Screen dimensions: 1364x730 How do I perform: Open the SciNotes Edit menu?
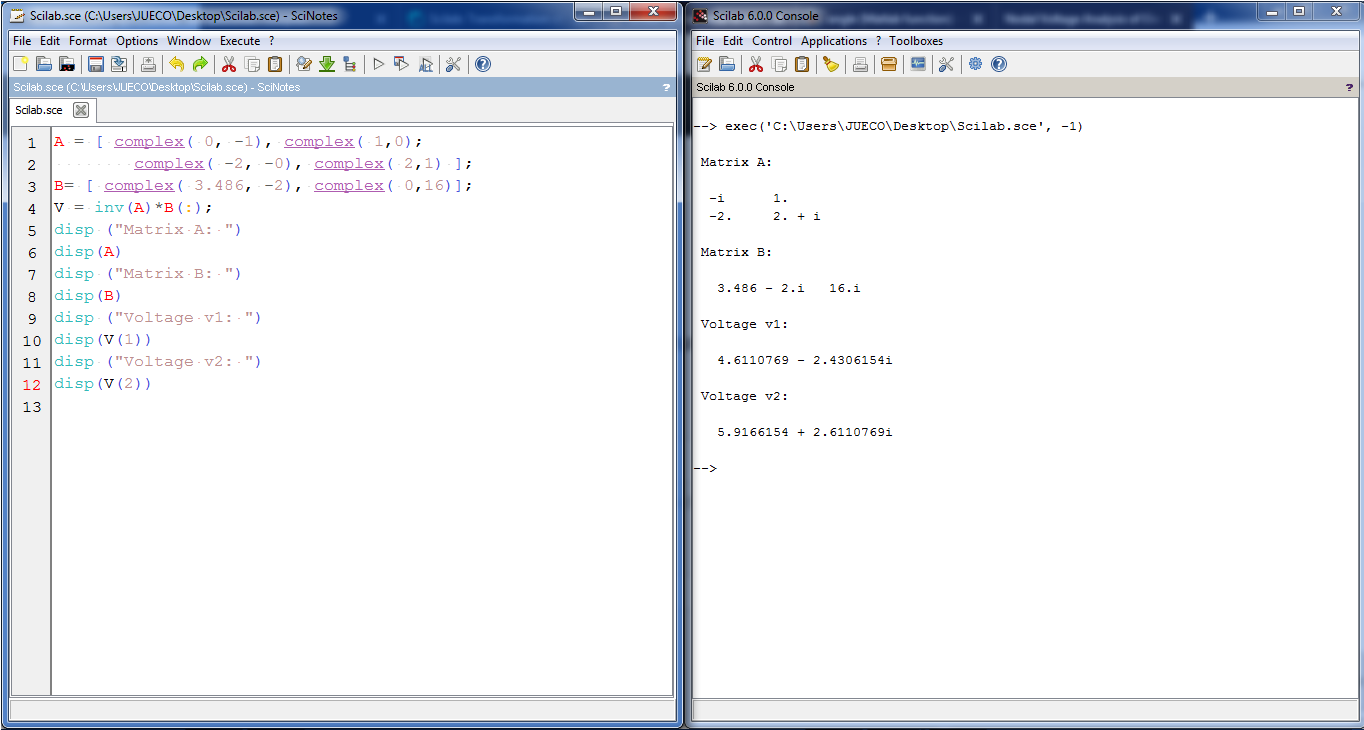(x=50, y=41)
